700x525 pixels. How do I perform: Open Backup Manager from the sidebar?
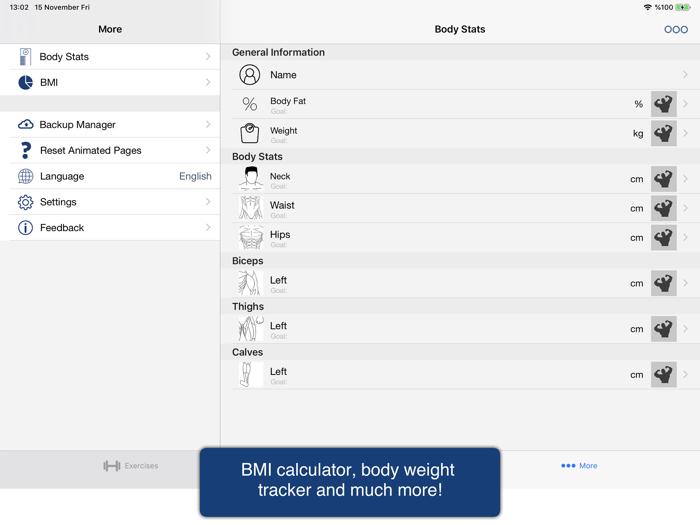(110, 125)
